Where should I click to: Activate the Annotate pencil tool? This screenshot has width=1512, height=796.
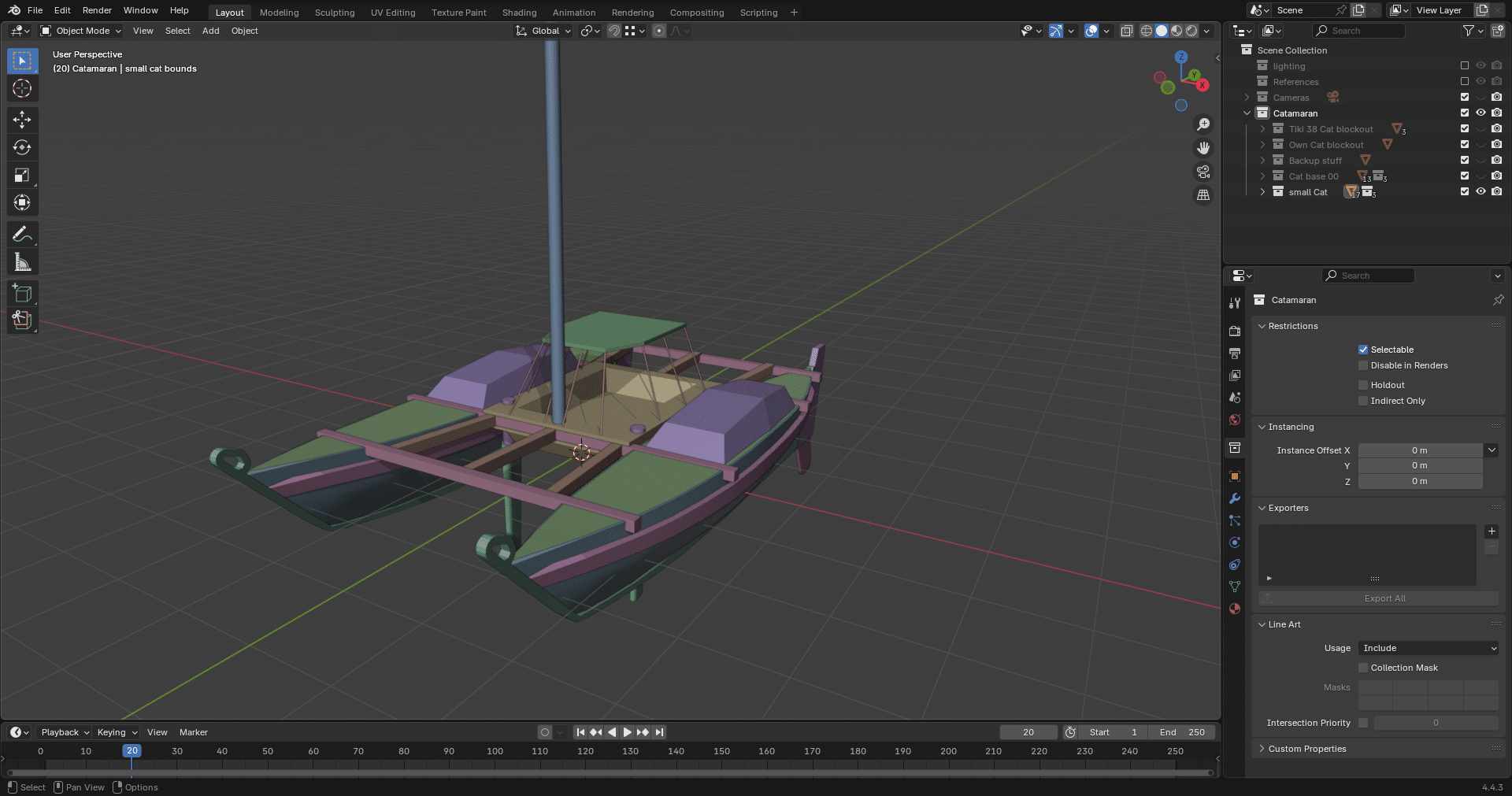pyautogui.click(x=22, y=235)
